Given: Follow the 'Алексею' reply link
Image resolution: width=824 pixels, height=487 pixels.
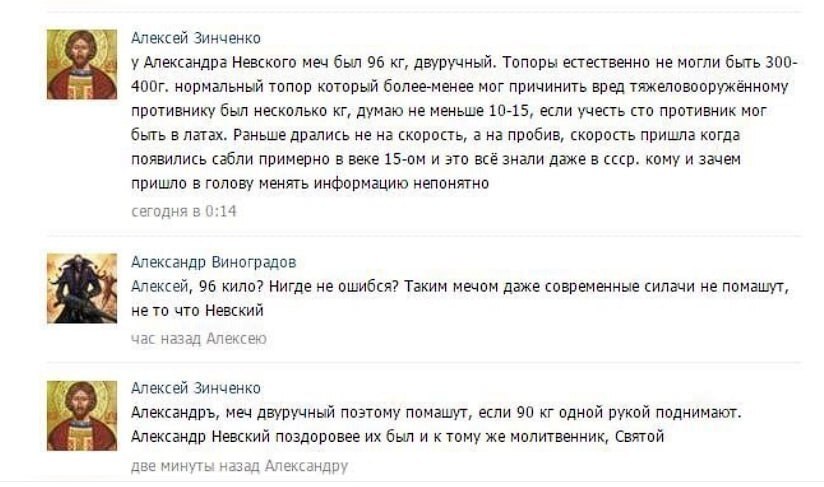Looking at the screenshot, I should (236, 339).
